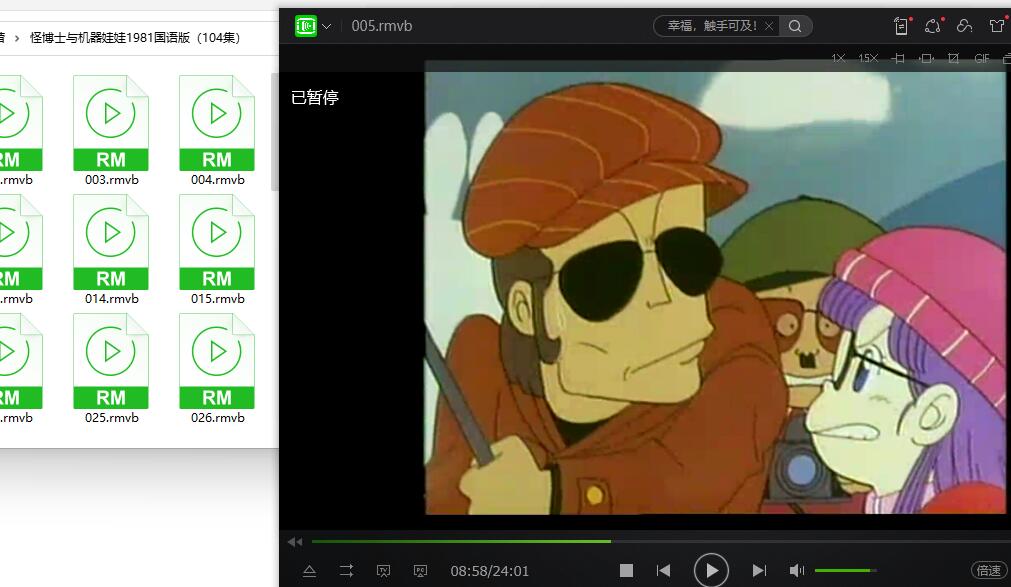1011x587 pixels.
Task: Open file with the eject icon
Action: [x=309, y=570]
